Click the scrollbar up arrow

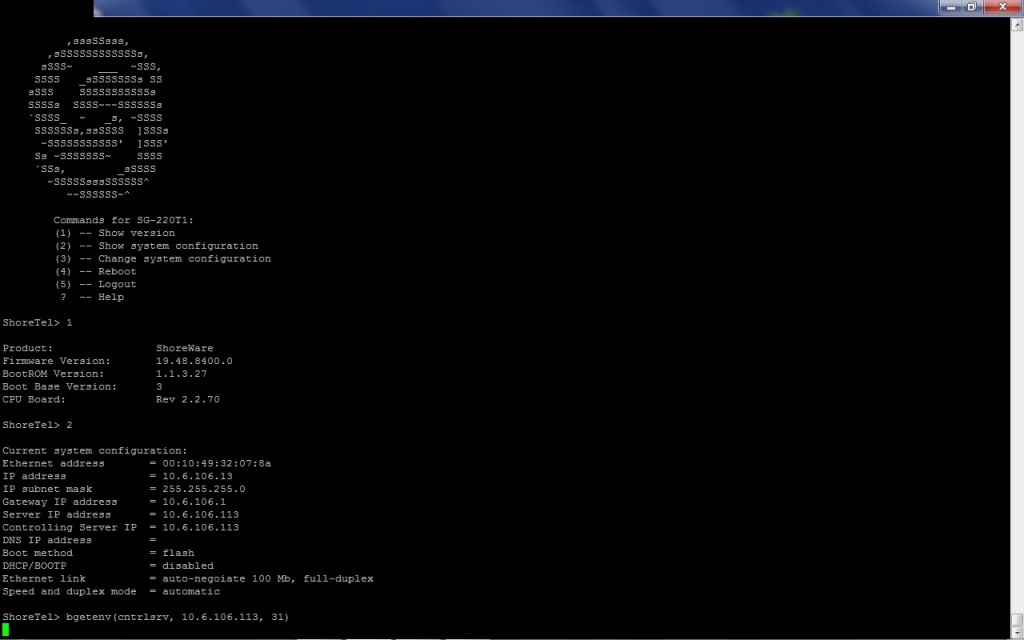[1017, 25]
